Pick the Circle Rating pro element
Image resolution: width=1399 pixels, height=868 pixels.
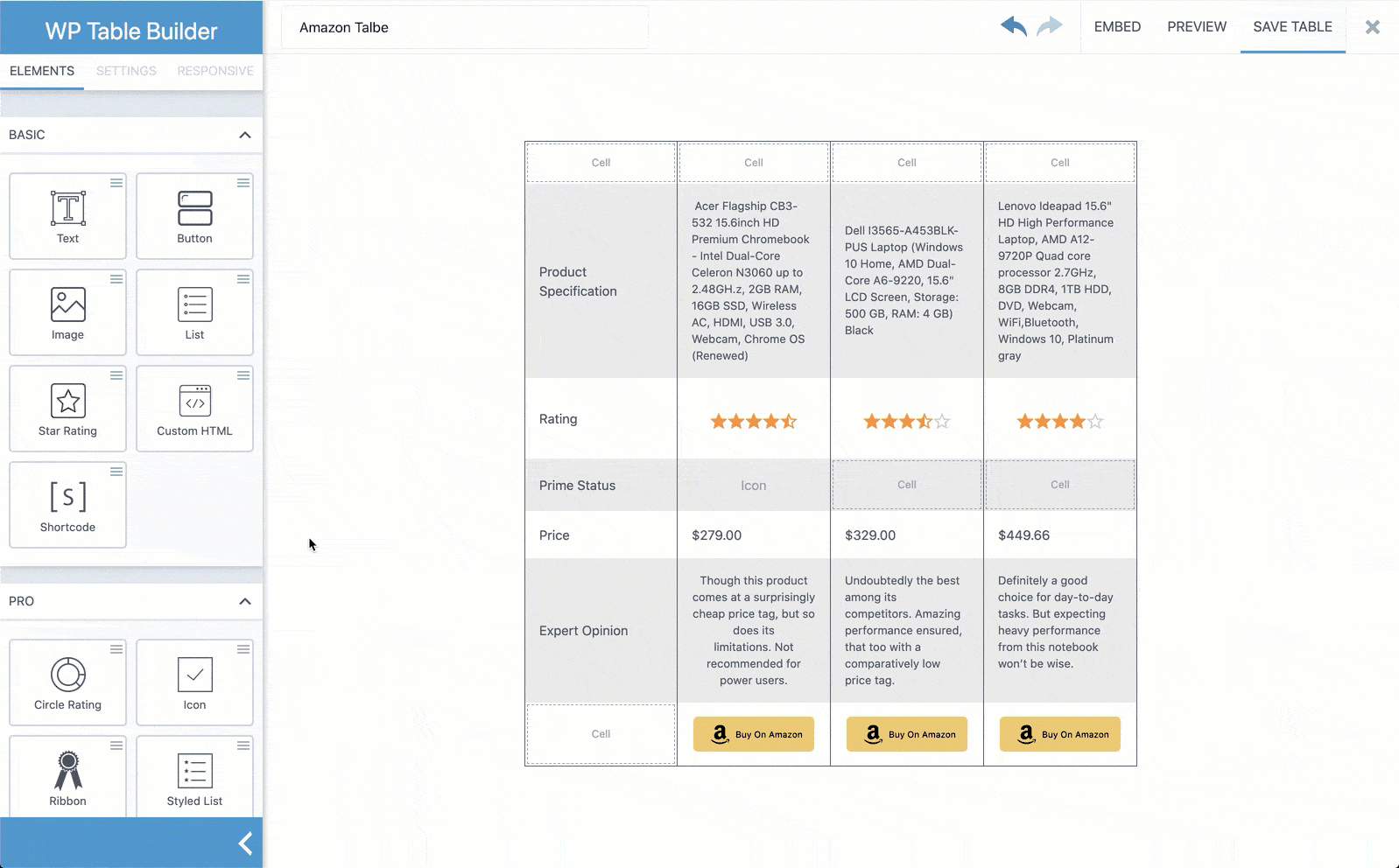67,682
